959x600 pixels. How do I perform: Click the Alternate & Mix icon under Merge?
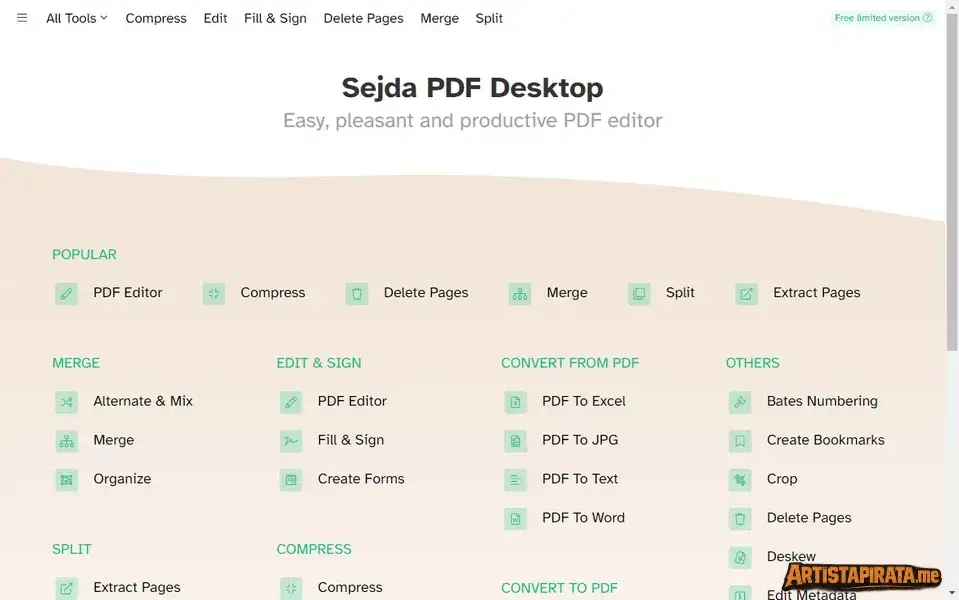(66, 401)
